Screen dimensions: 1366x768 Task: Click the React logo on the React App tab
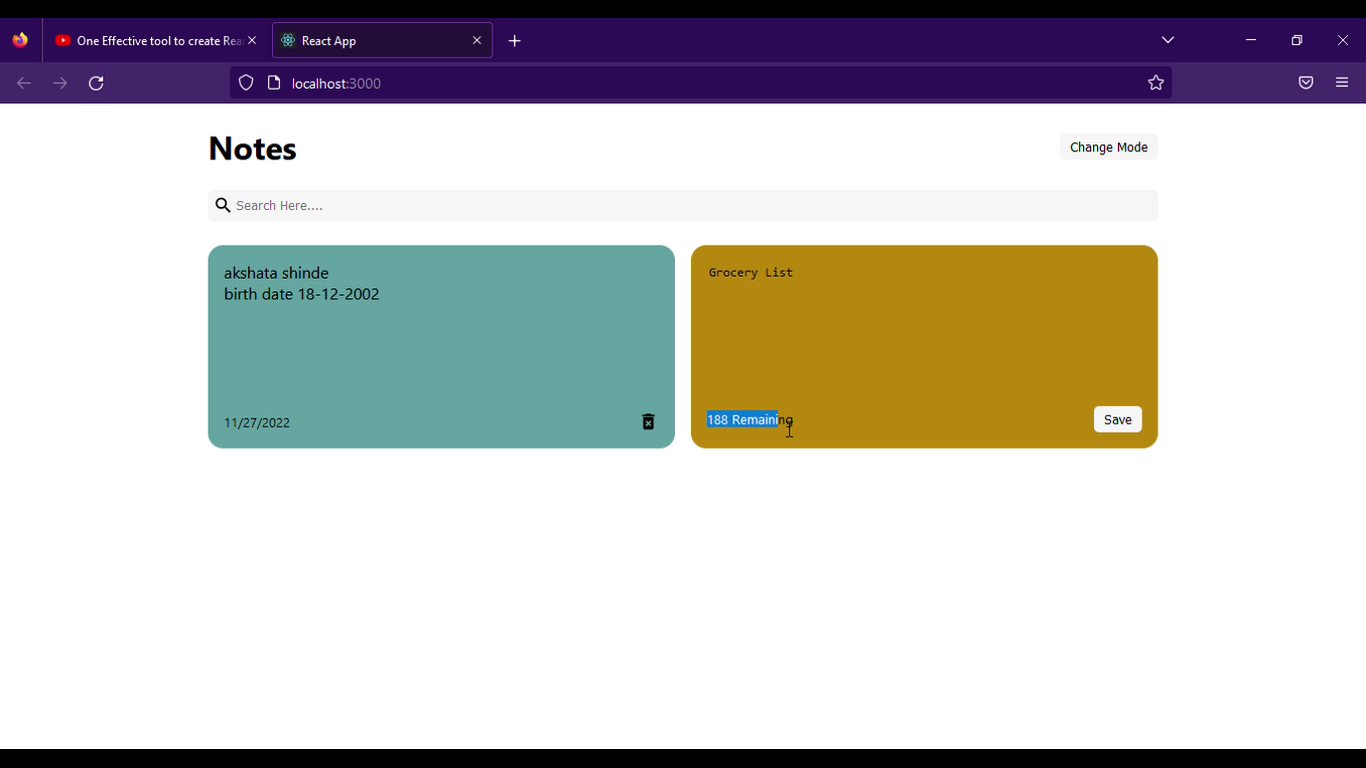coord(287,41)
